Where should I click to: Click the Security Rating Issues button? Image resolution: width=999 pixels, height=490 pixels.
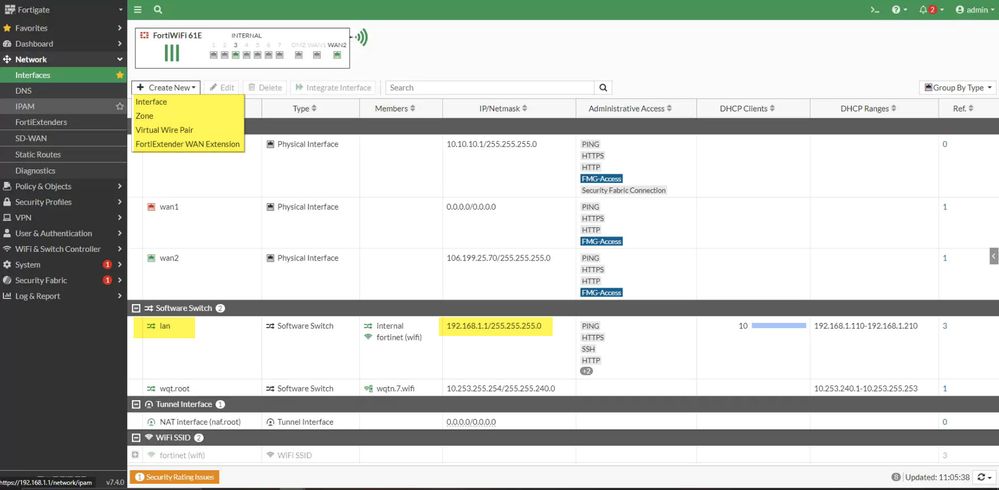tap(175, 477)
